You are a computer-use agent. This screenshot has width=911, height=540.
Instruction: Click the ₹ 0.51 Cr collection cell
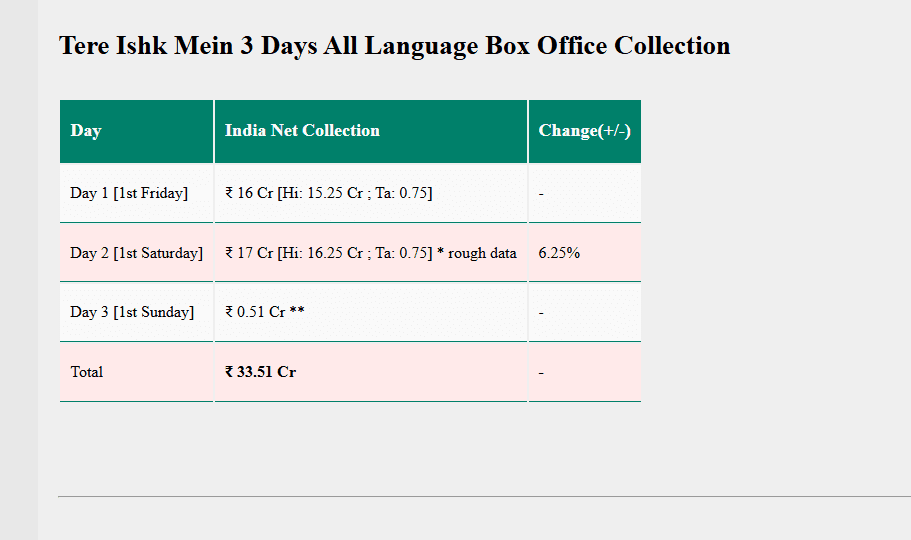point(255,312)
